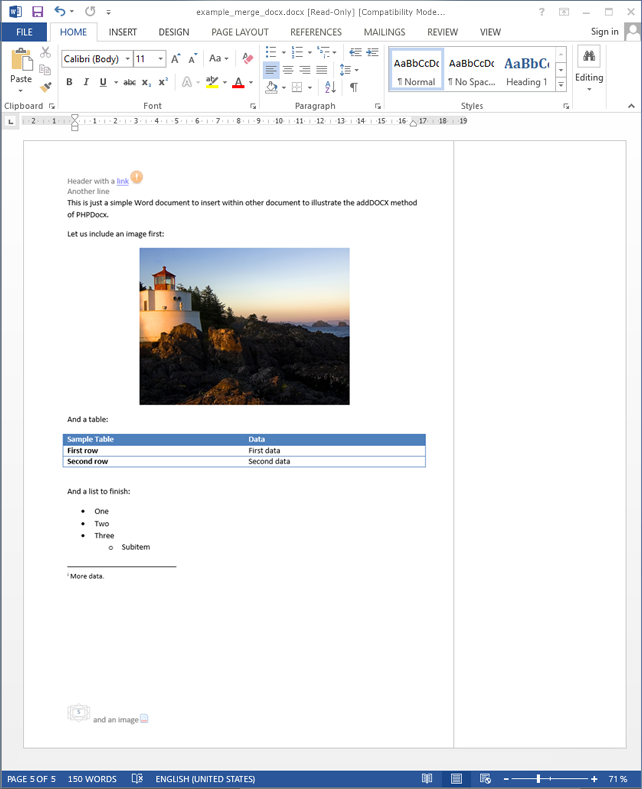Screen dimensions: 642x789
Task: Shrink font size with the small A icon
Action: pyautogui.click(x=193, y=59)
